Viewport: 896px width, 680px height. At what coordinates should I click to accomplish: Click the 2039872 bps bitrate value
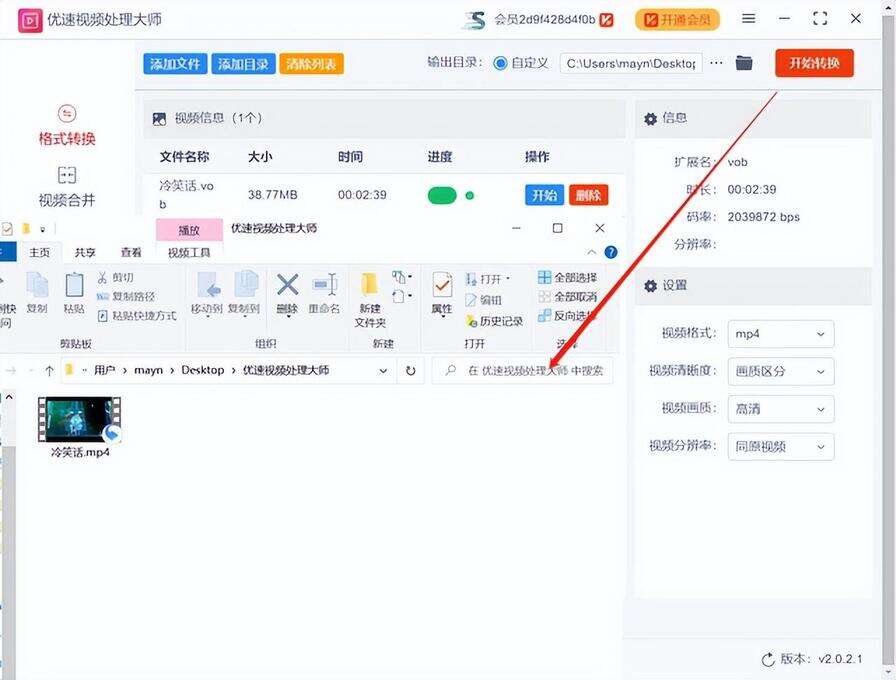763,217
